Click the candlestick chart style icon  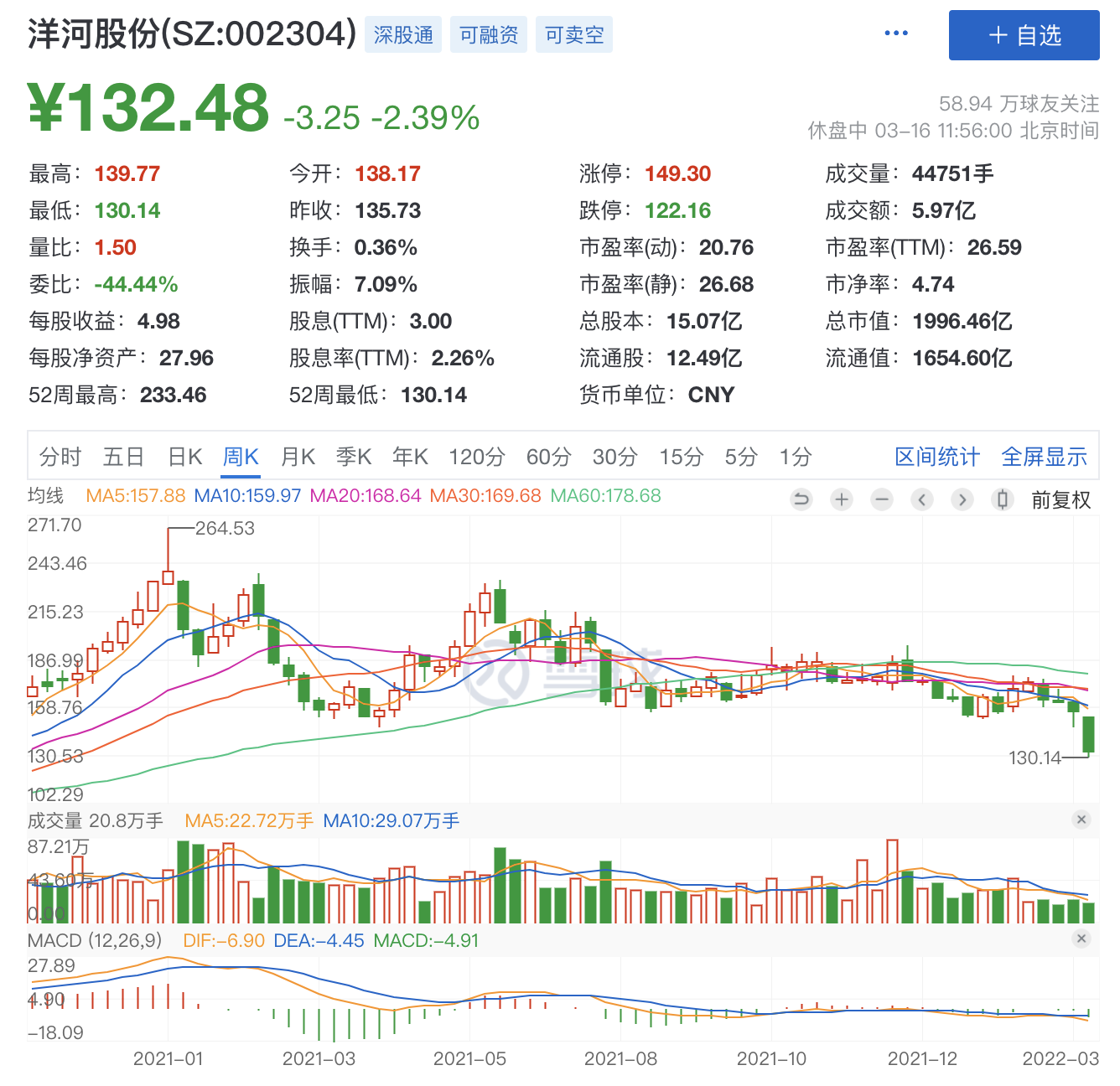(1003, 500)
